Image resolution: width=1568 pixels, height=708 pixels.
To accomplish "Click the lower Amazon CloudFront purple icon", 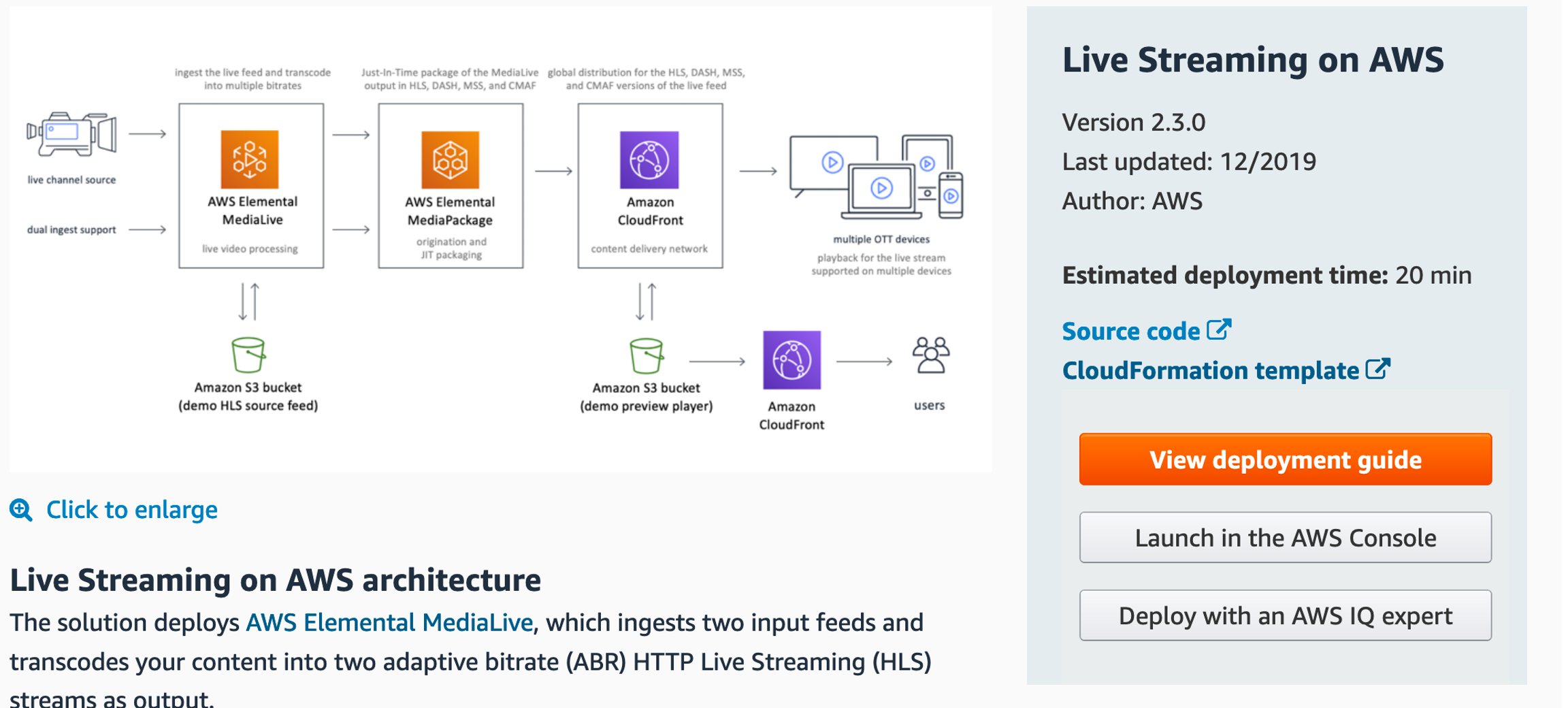I will click(791, 359).
